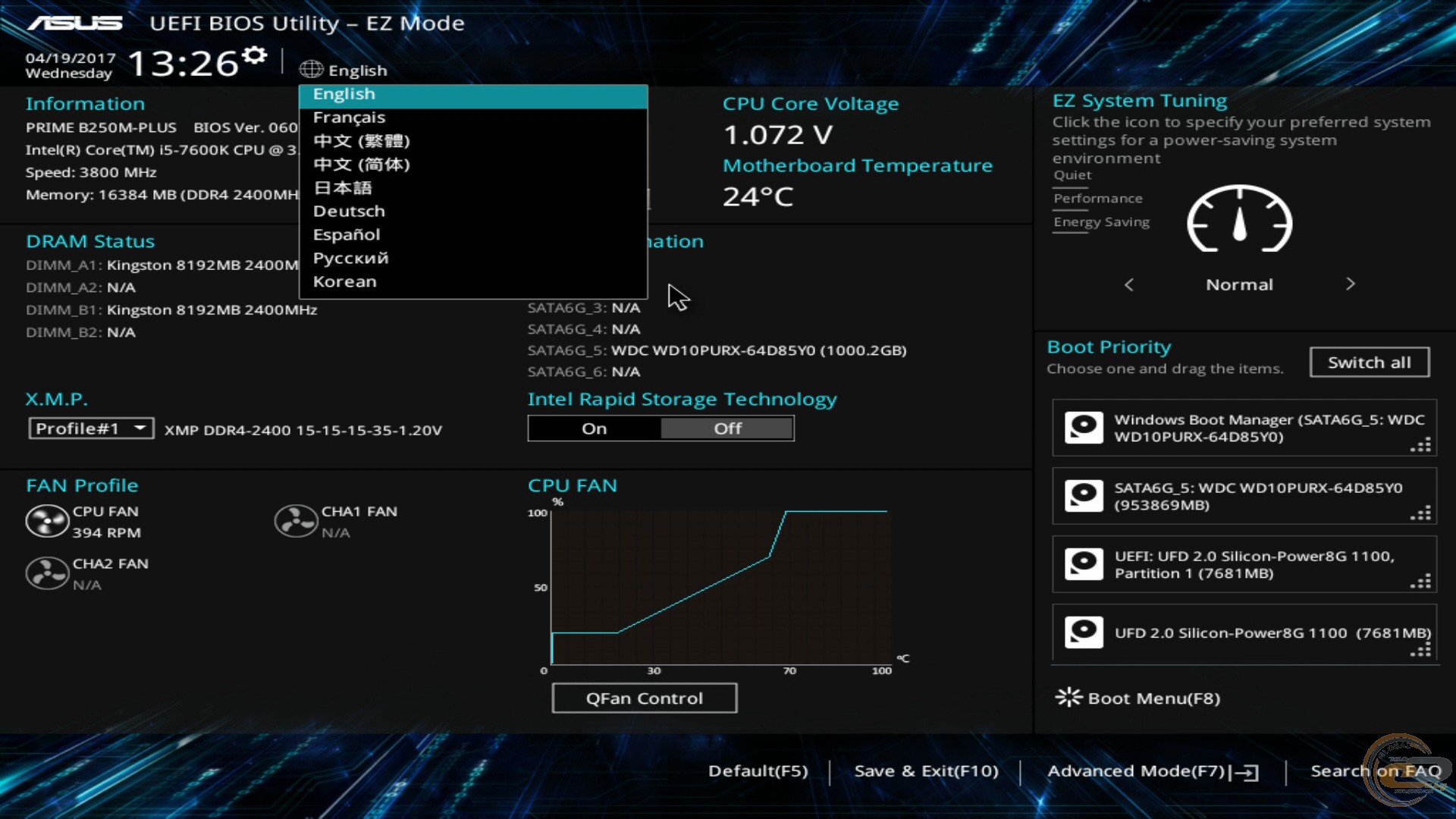Screen dimensions: 1456x819
Task: Select Simplified Chinese 中文 (简体)
Action: (x=473, y=165)
